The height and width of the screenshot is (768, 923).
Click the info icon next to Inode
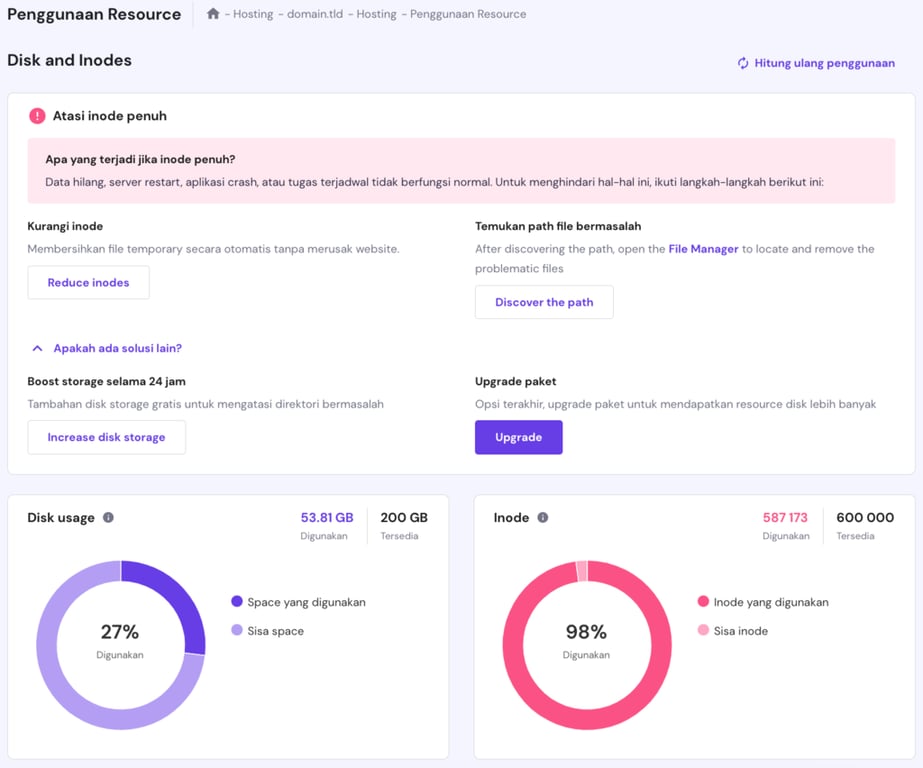pos(543,518)
